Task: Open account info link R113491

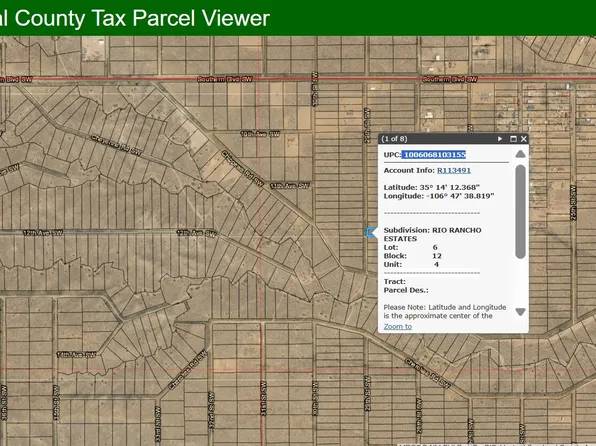Action: coord(454,170)
